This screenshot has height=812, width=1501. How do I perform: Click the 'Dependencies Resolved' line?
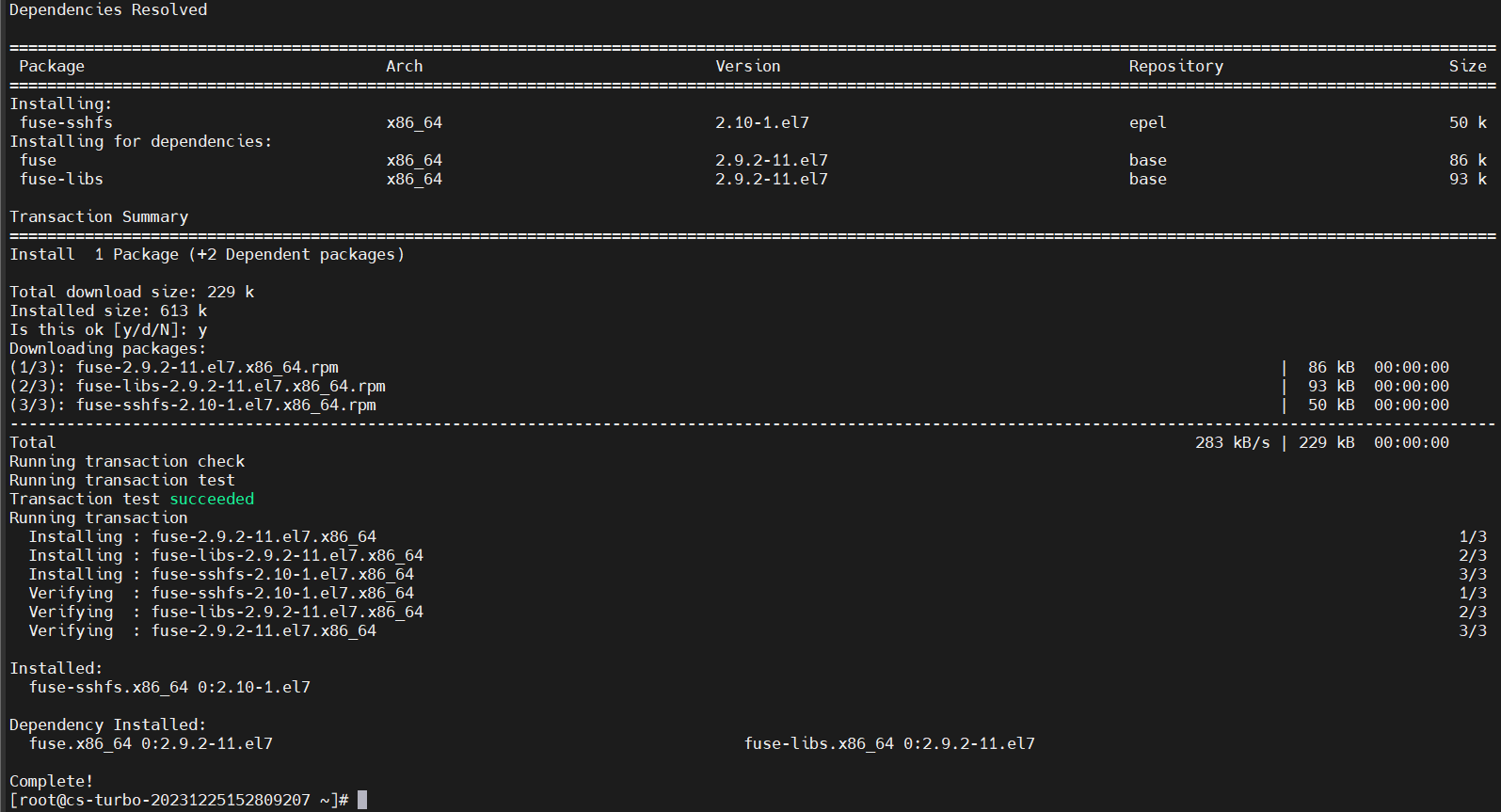pos(108,9)
